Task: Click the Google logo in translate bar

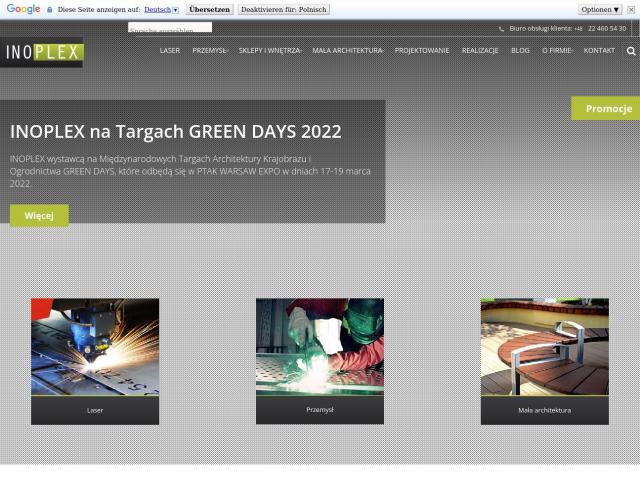Action: (x=23, y=9)
